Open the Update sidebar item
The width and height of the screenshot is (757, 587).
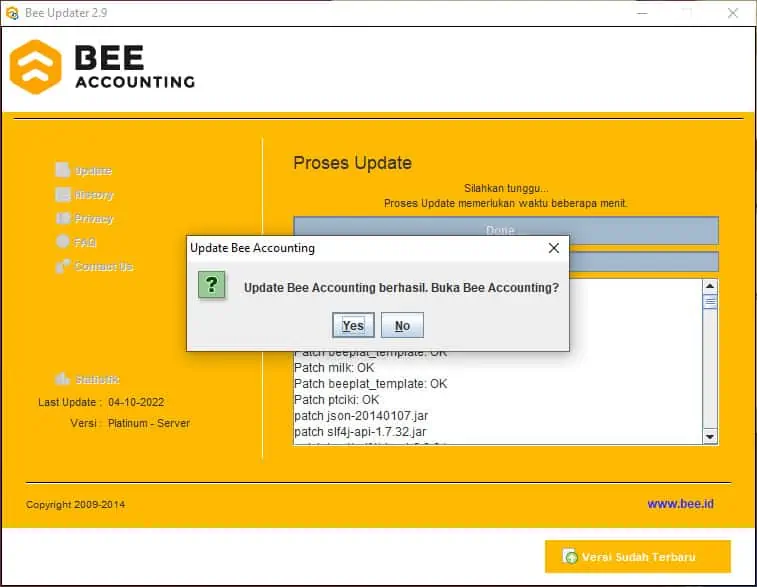(84, 170)
